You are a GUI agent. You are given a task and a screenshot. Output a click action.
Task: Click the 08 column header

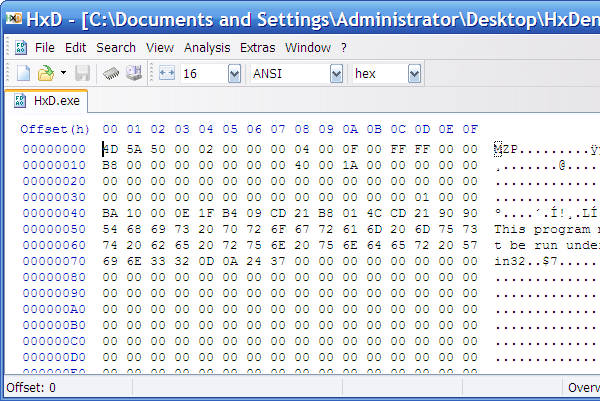tap(302, 129)
